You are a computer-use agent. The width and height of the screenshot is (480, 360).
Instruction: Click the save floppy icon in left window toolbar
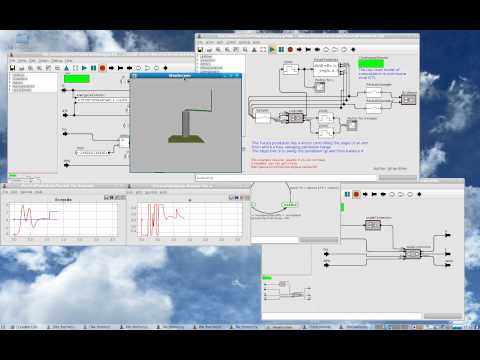coord(12,68)
